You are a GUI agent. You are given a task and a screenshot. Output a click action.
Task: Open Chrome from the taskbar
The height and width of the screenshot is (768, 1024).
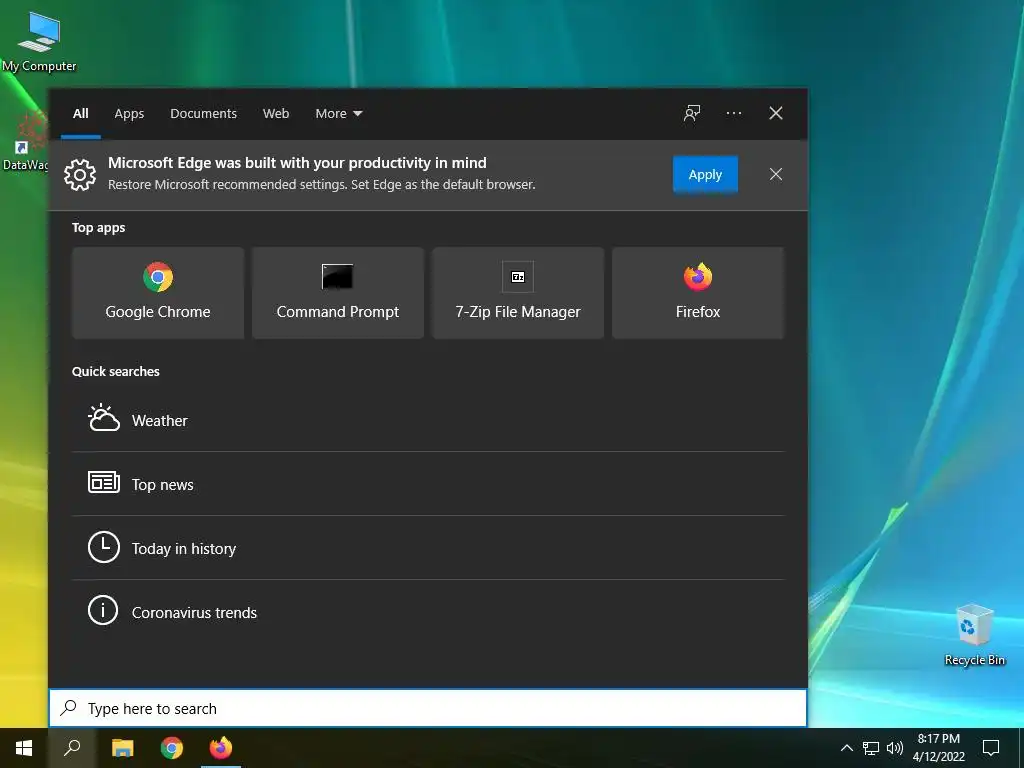[172, 748]
